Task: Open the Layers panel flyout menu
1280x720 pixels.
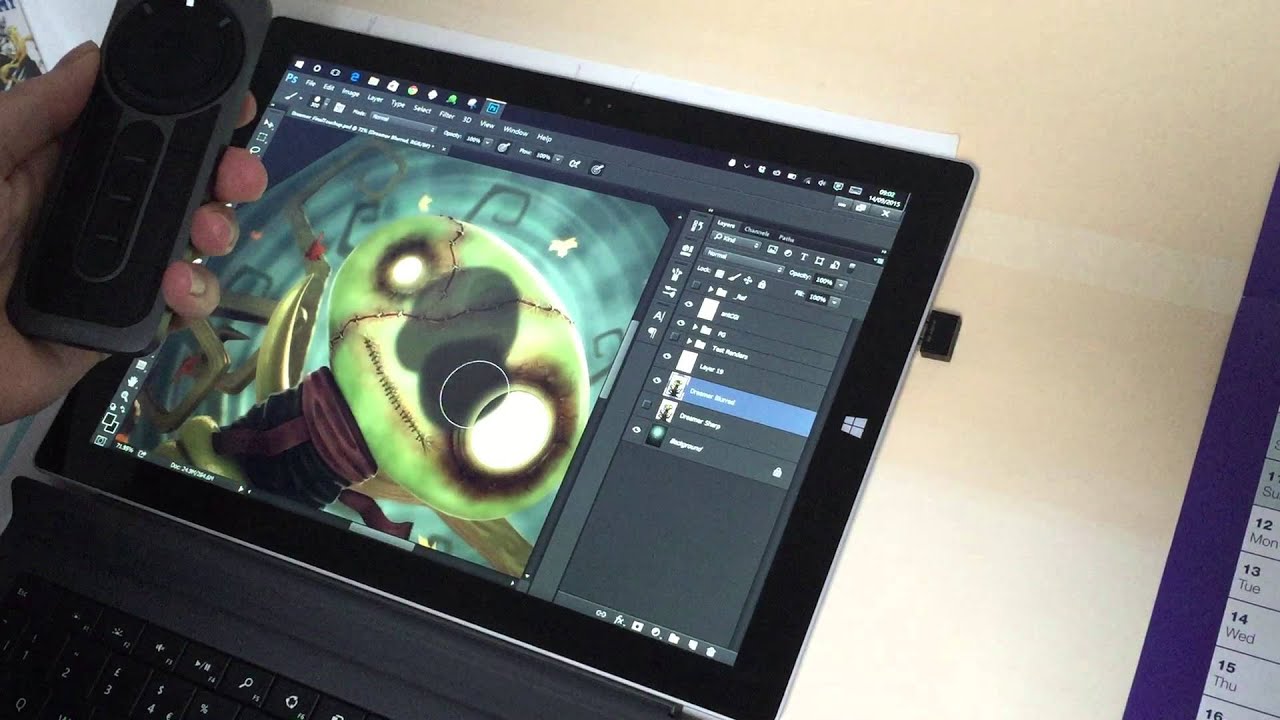Action: point(880,261)
